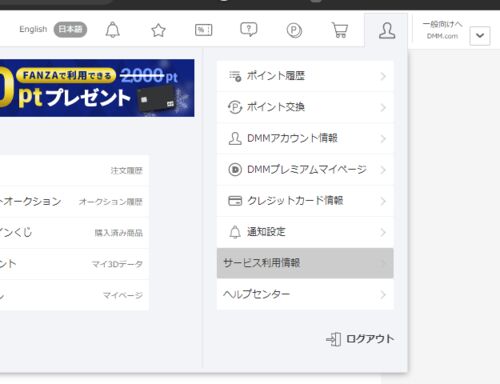
Task: Expand the 一般向けへ DMM.com dropdown arrow
Action: (x=480, y=35)
